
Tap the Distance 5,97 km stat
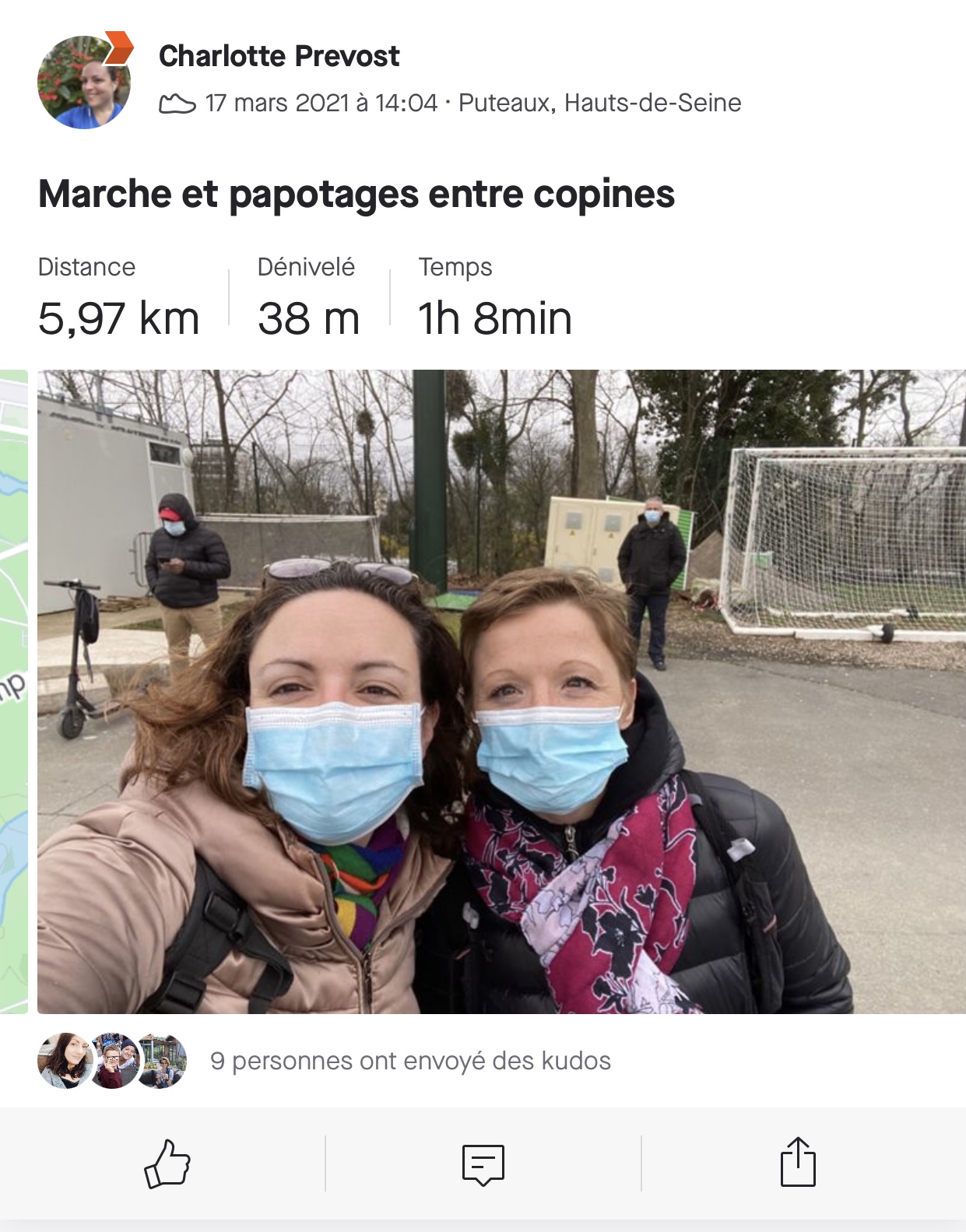118,298
